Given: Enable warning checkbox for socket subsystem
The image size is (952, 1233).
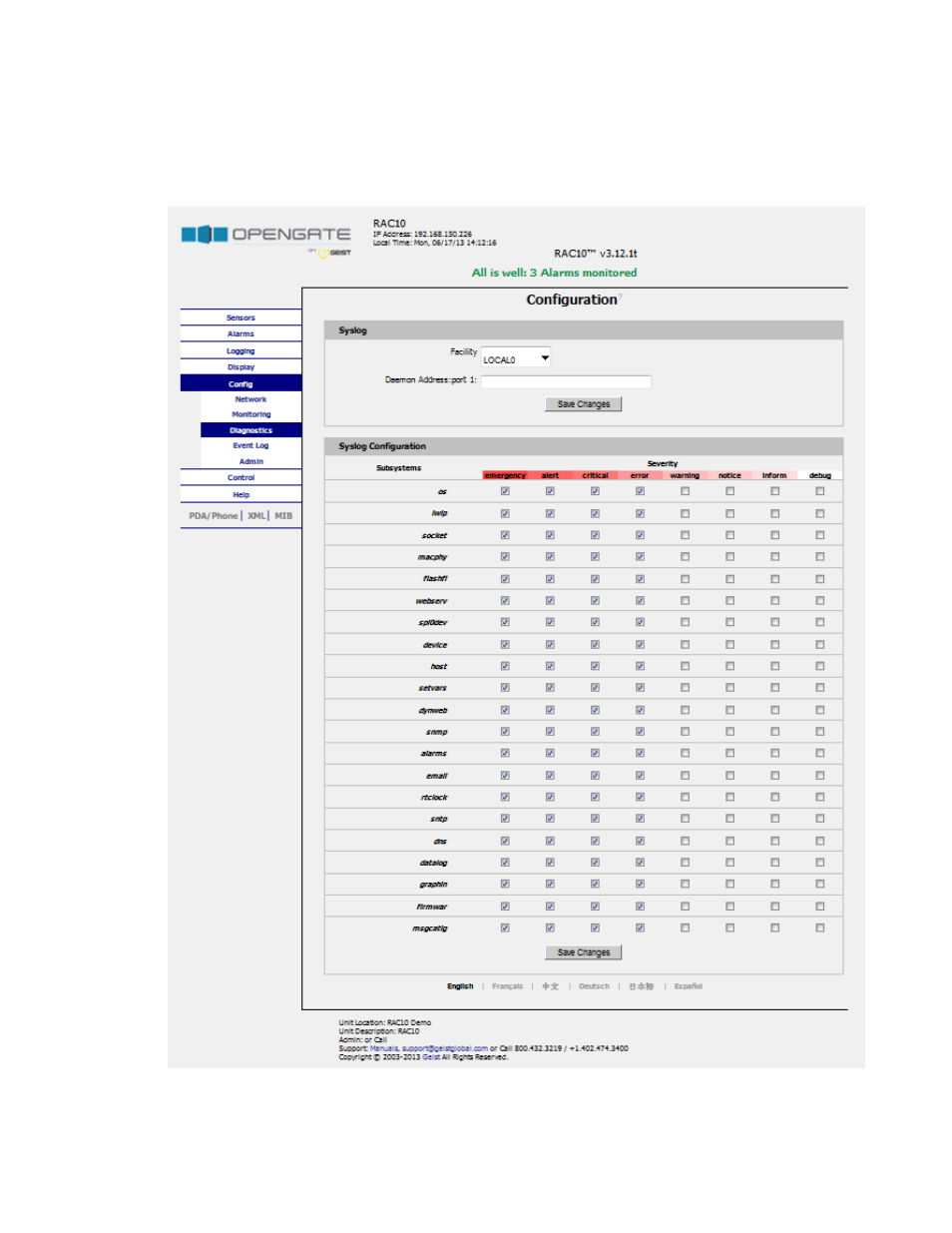Looking at the screenshot, I should (x=685, y=535).
